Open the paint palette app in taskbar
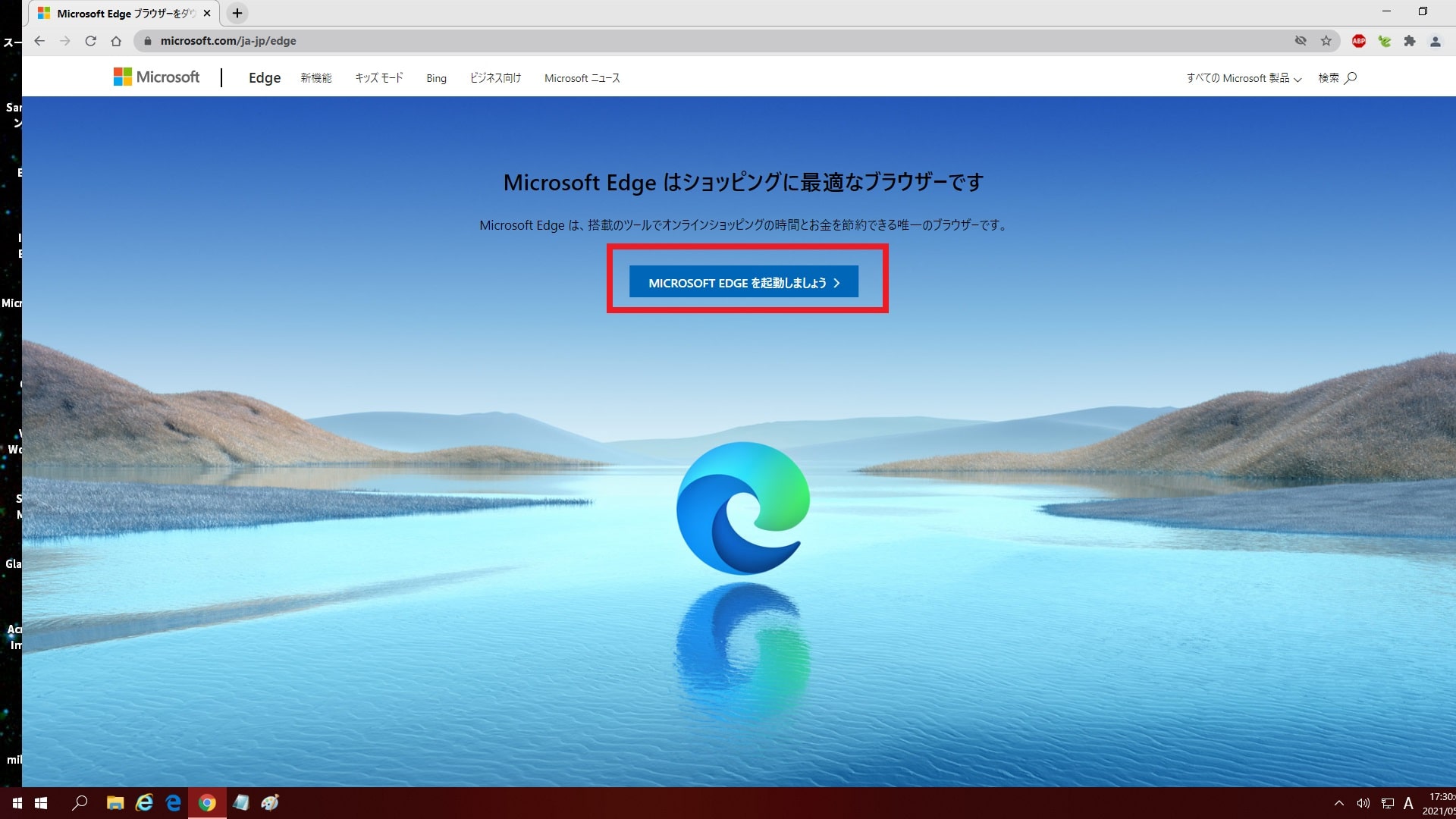The image size is (1456, 819). [270, 802]
